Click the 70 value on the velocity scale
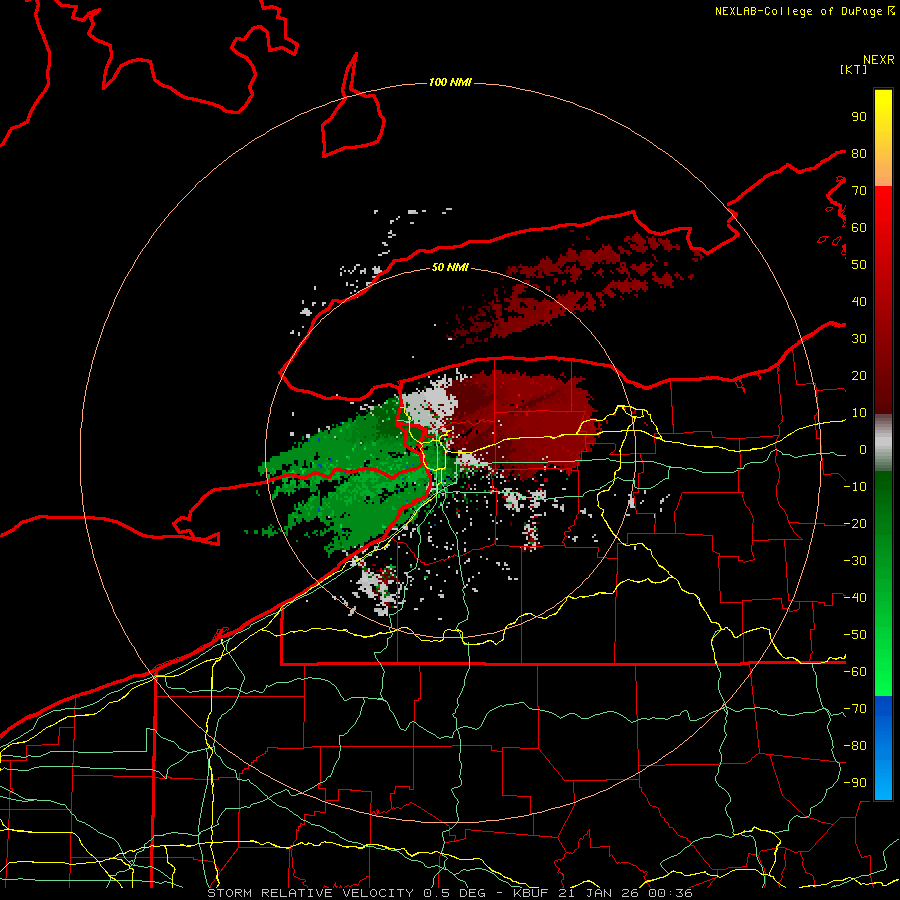Image resolution: width=900 pixels, height=900 pixels. click(859, 191)
